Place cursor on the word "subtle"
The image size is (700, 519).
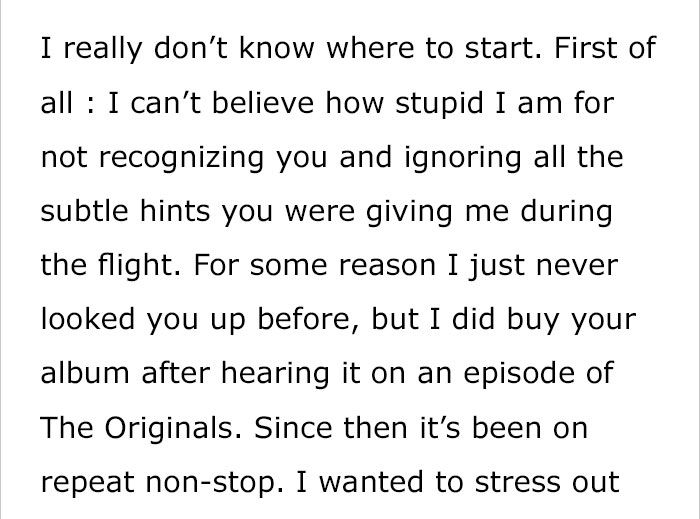click(84, 211)
